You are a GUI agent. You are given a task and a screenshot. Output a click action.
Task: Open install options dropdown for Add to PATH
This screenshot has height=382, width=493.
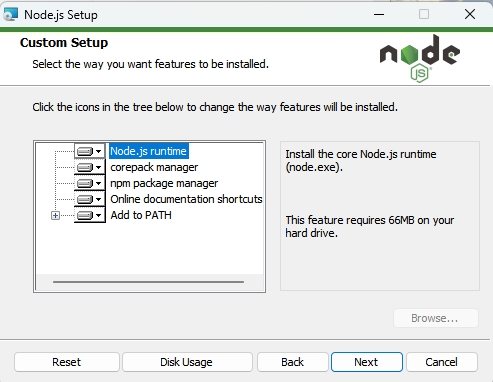click(89, 215)
